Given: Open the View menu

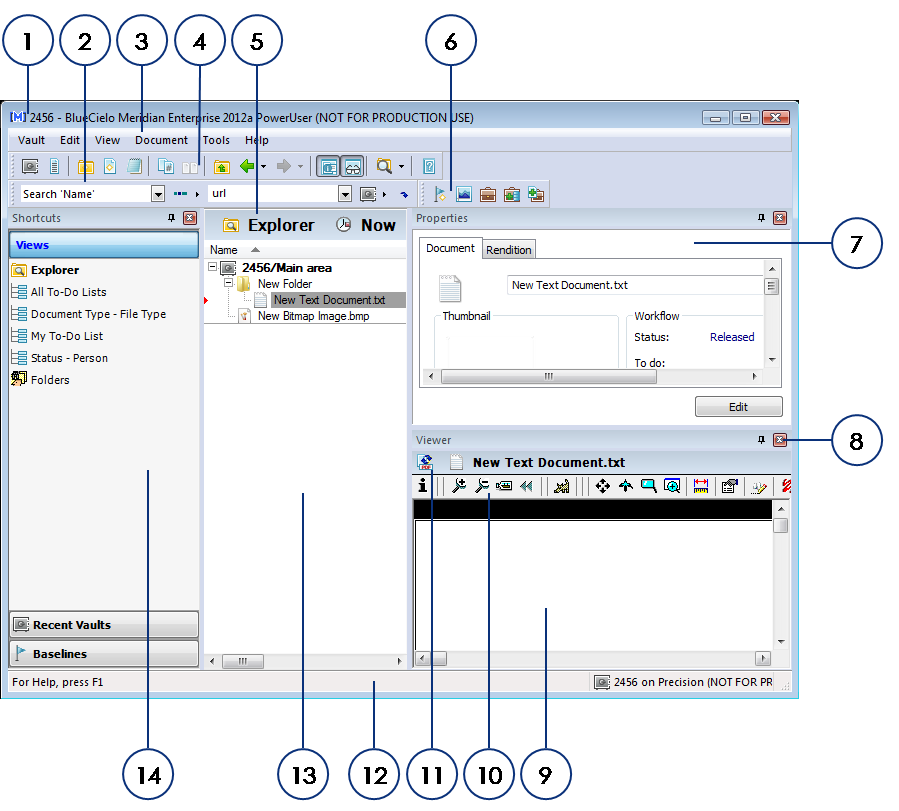Looking at the screenshot, I should point(107,140).
